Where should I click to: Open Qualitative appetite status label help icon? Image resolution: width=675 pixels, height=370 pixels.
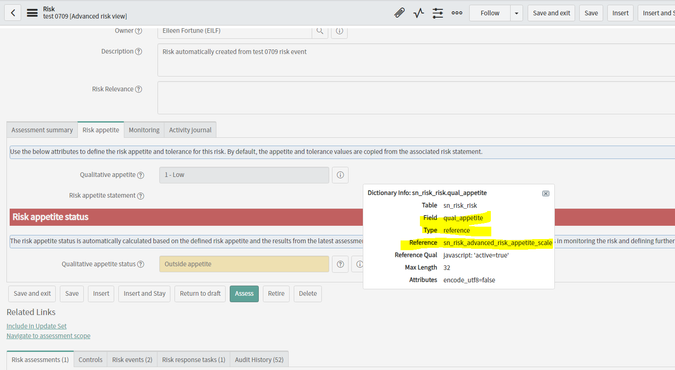tap(140, 264)
